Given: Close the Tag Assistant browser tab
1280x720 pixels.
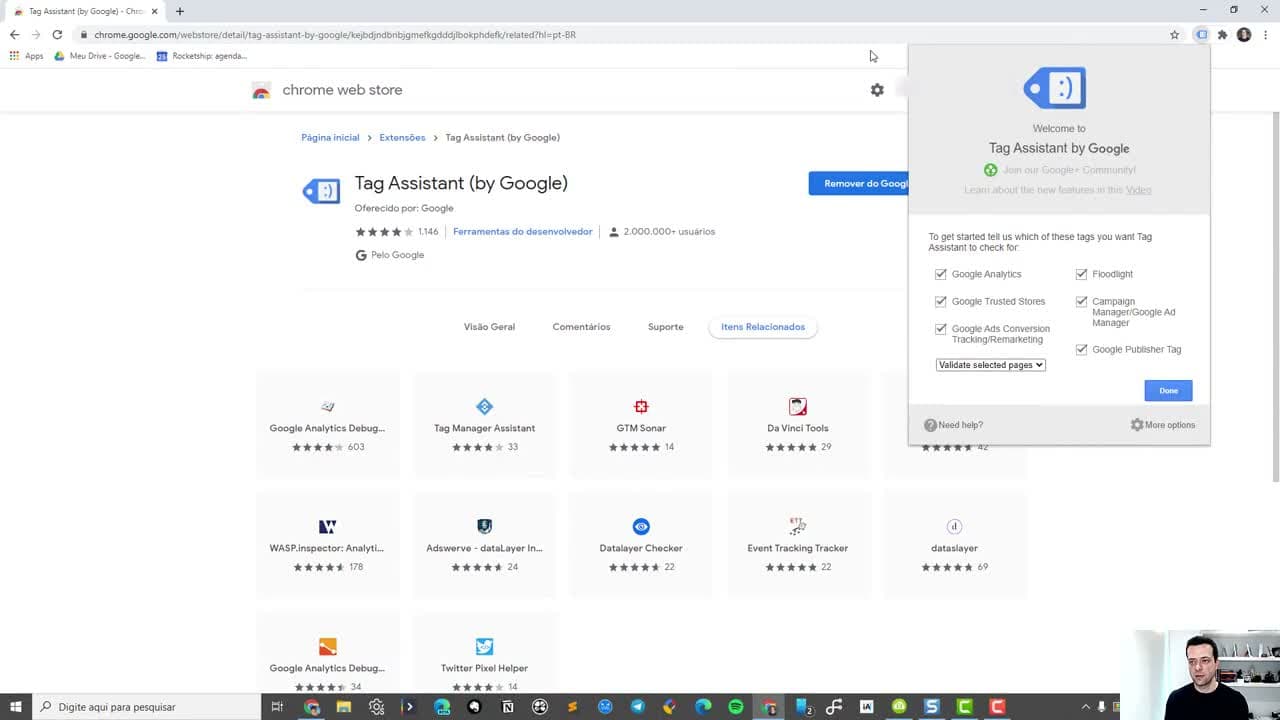Looking at the screenshot, I should (x=154, y=11).
